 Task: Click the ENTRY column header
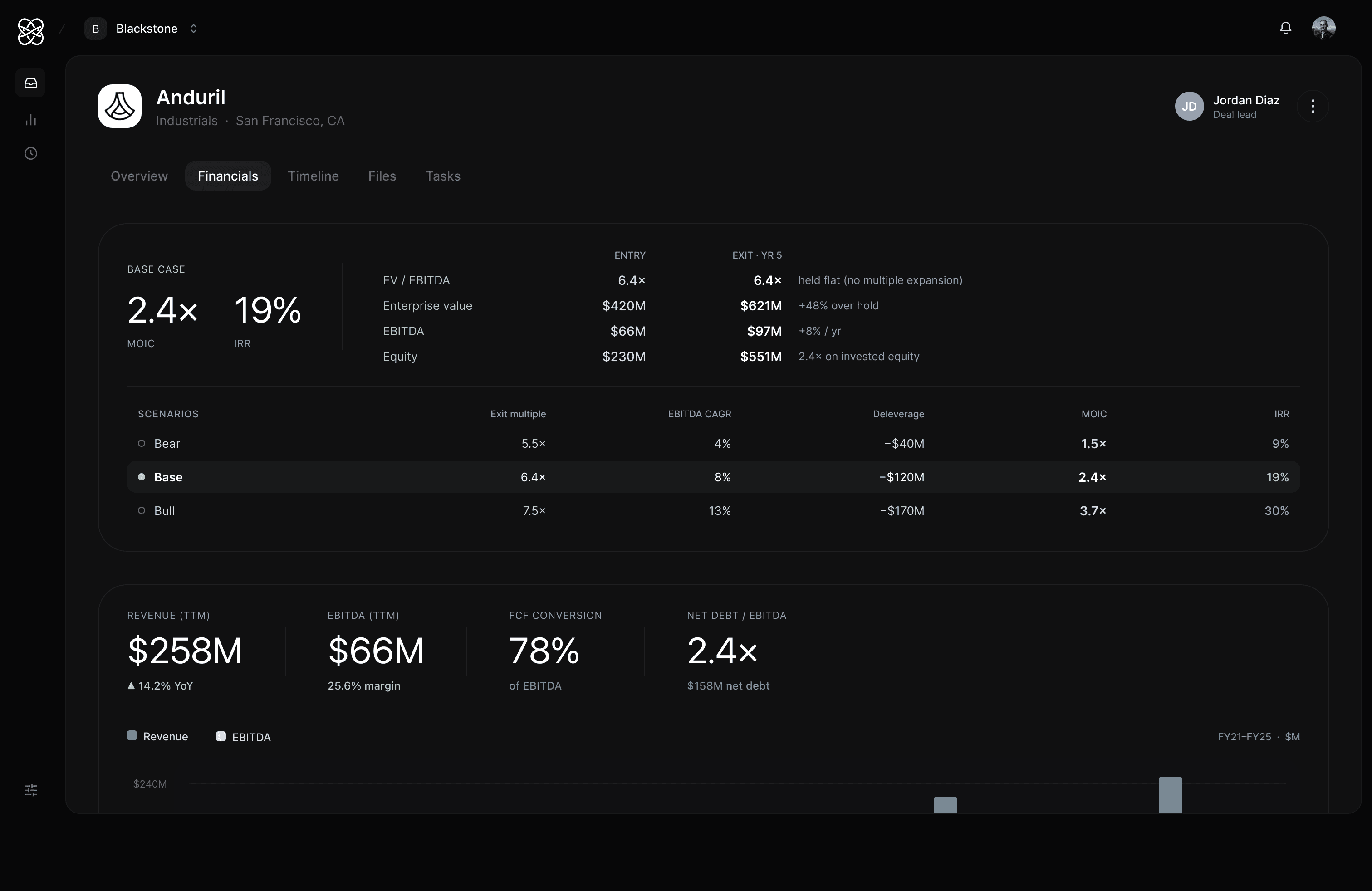click(x=629, y=255)
